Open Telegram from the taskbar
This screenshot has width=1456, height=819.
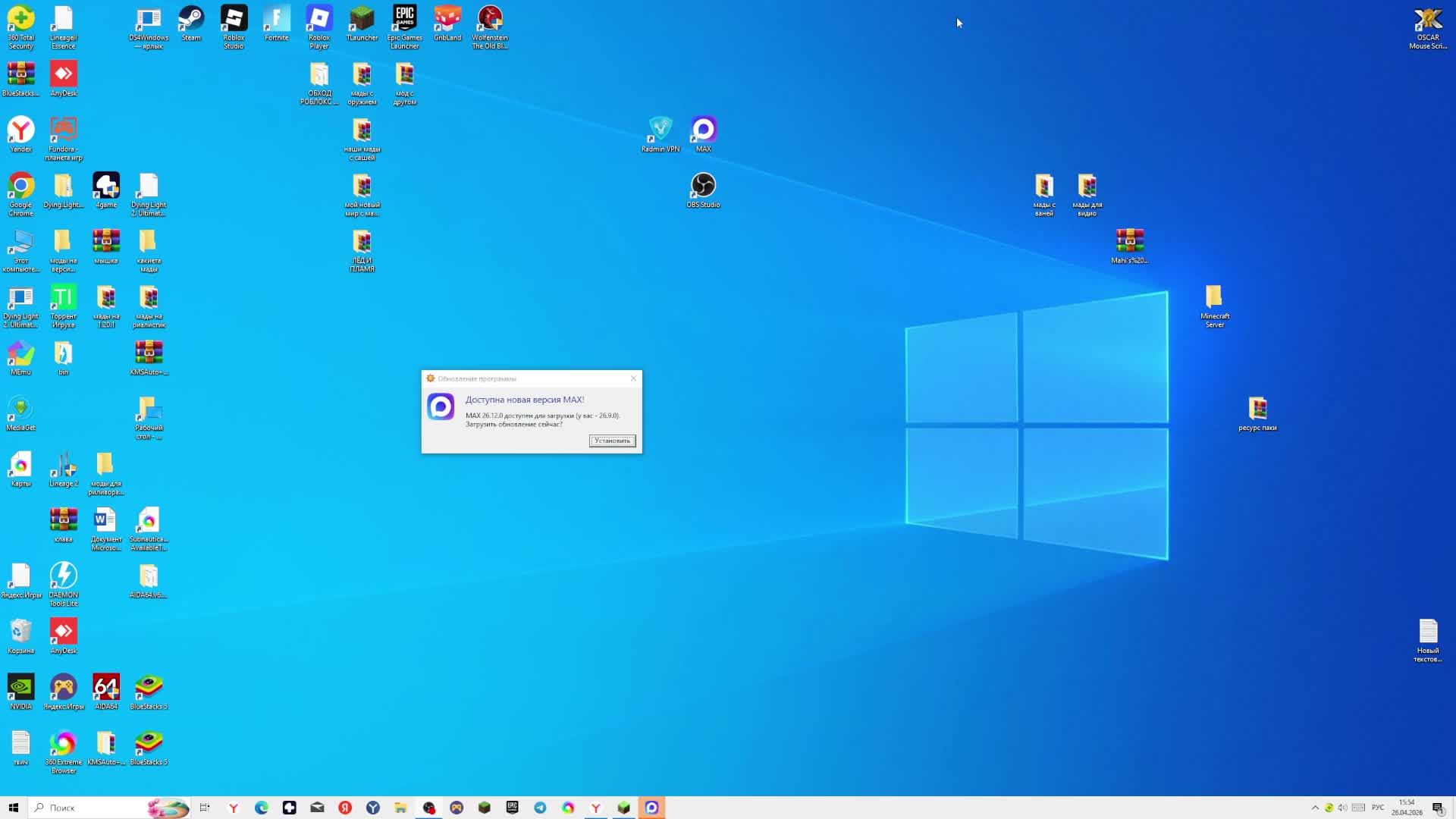pyautogui.click(x=540, y=808)
